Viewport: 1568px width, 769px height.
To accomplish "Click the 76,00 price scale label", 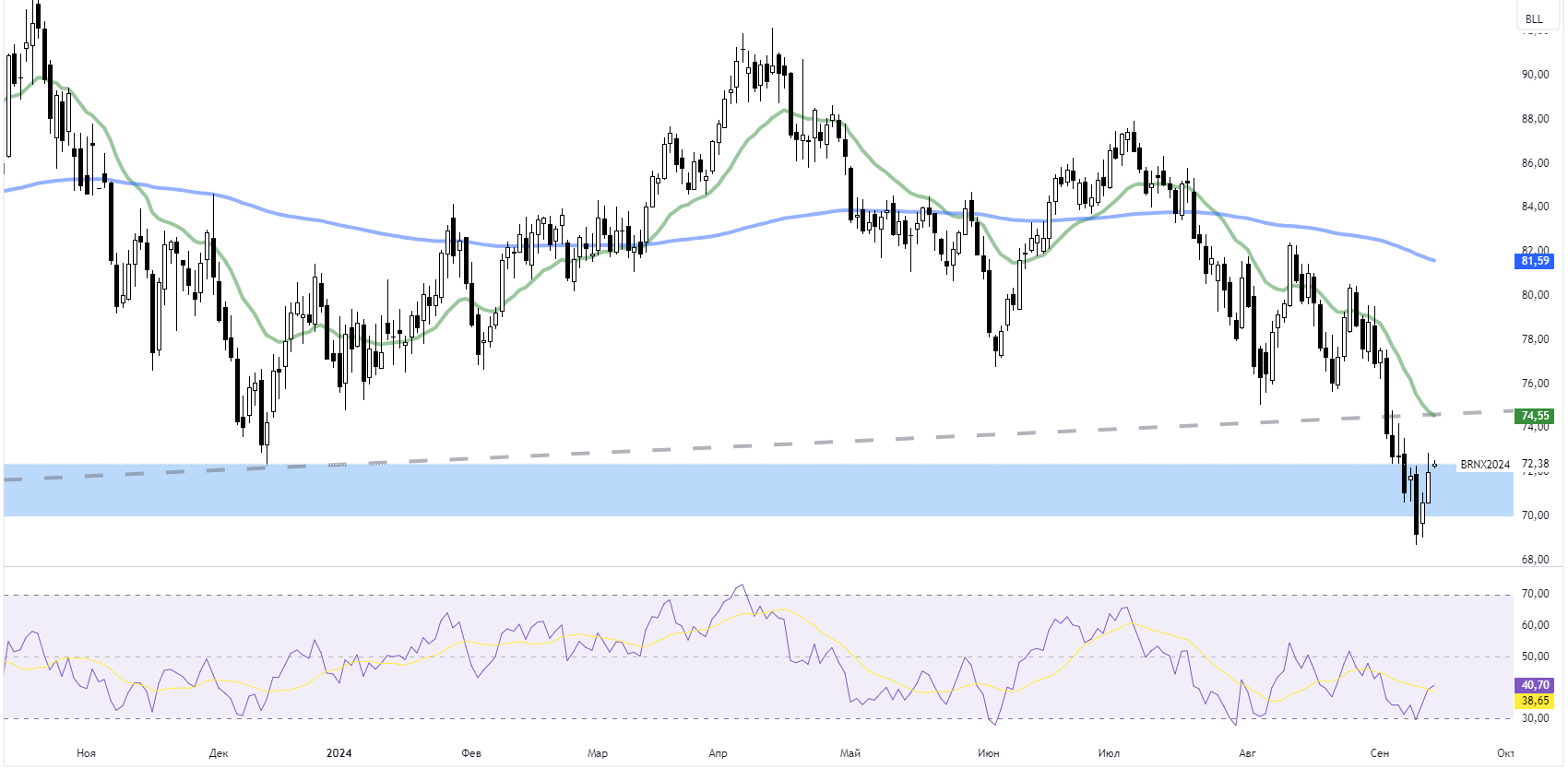I will coord(1535,384).
